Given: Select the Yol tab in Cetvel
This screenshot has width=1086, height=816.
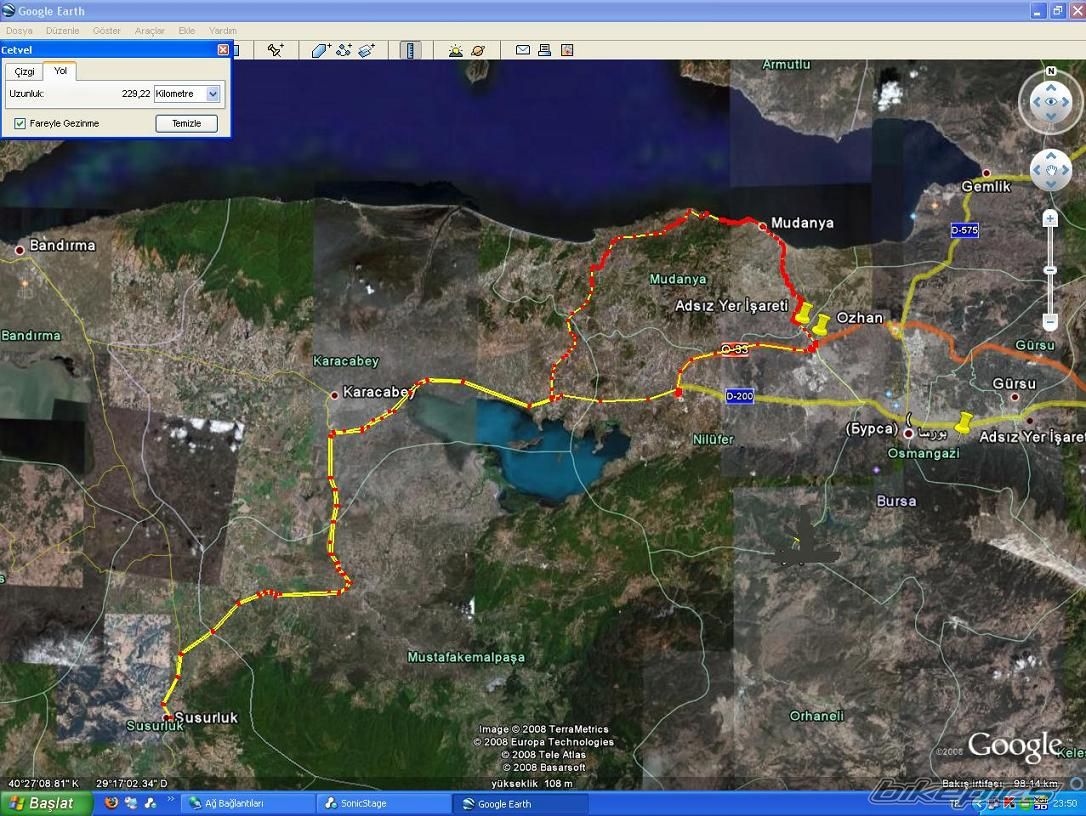Looking at the screenshot, I should click(x=60, y=71).
